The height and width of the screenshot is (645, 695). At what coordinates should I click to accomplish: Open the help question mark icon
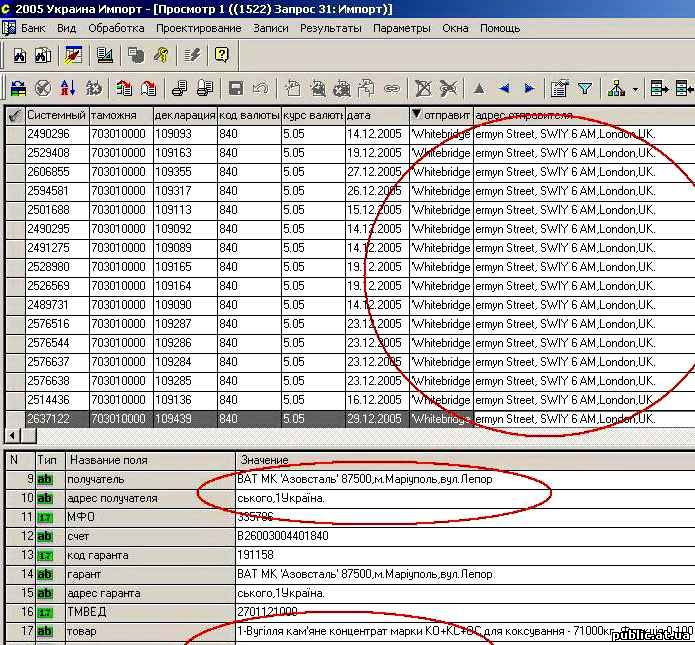pyautogui.click(x=221, y=55)
